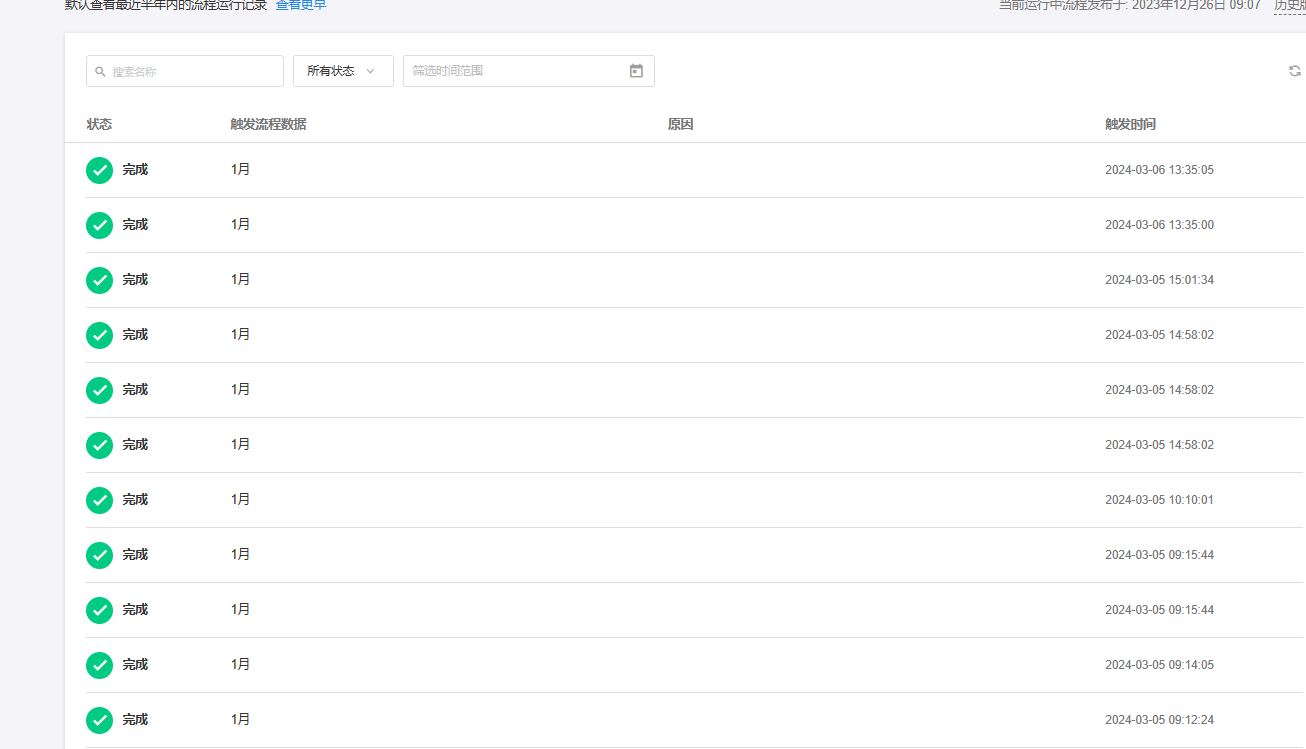The width and height of the screenshot is (1306, 749).
Task: Click the green check icon for the 13:35:00 run
Action: coord(100,225)
